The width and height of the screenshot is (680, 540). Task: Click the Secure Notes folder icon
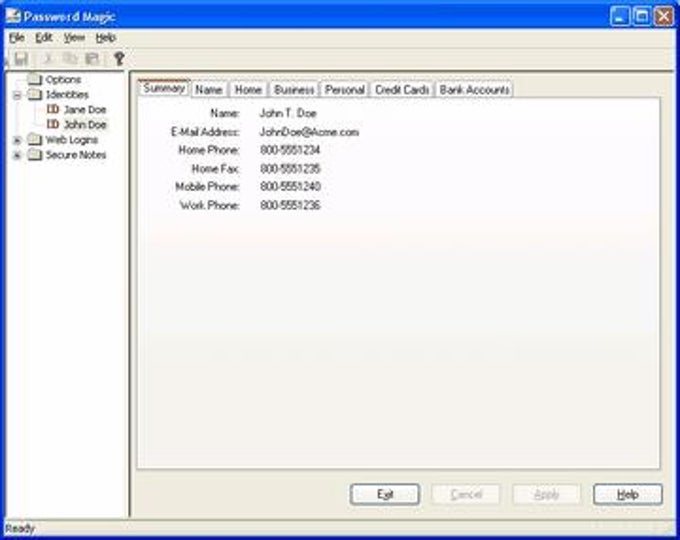point(35,155)
